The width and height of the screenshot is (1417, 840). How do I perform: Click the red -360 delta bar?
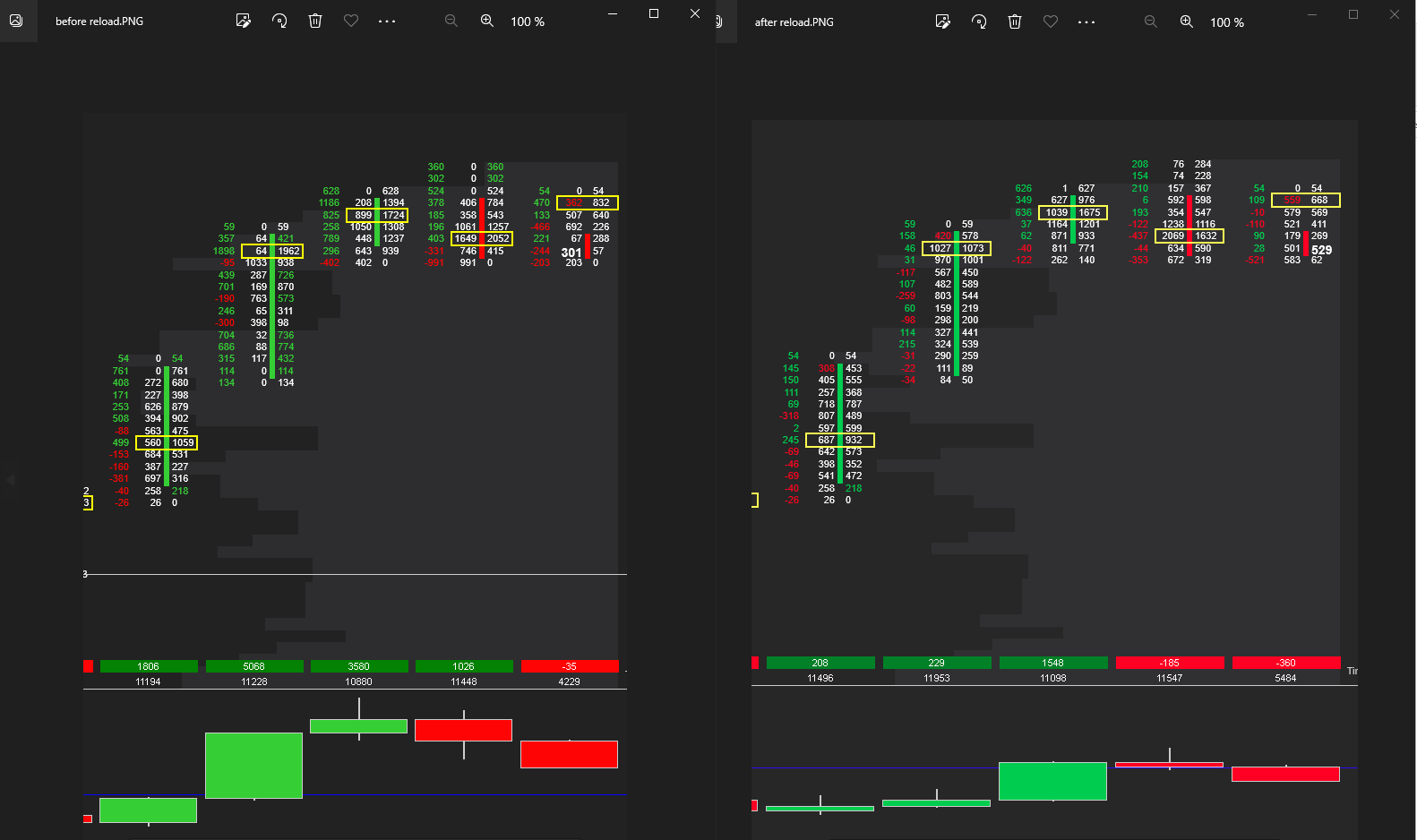(1286, 663)
